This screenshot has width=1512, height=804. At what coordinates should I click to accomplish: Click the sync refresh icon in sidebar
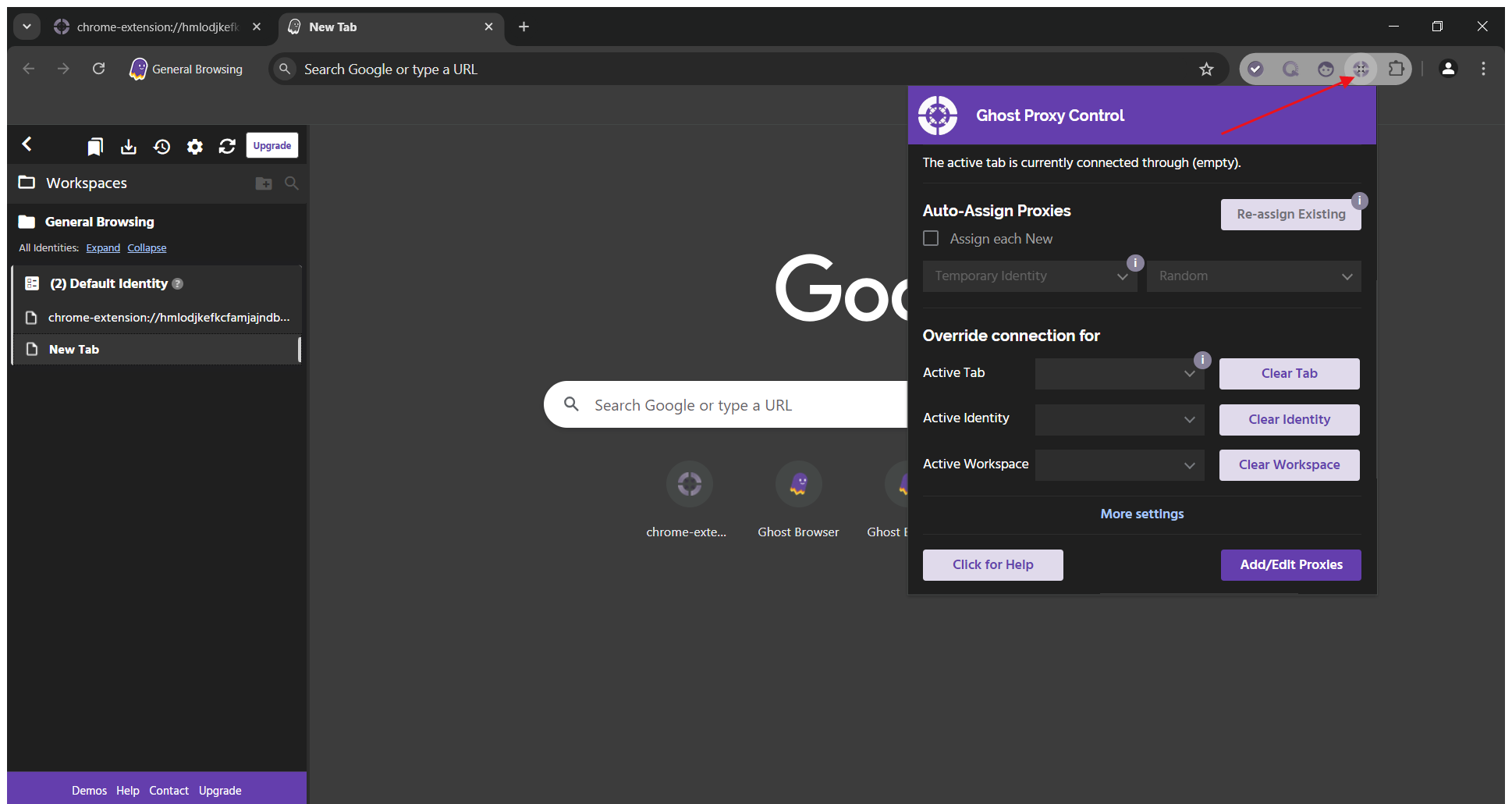pyautogui.click(x=227, y=146)
